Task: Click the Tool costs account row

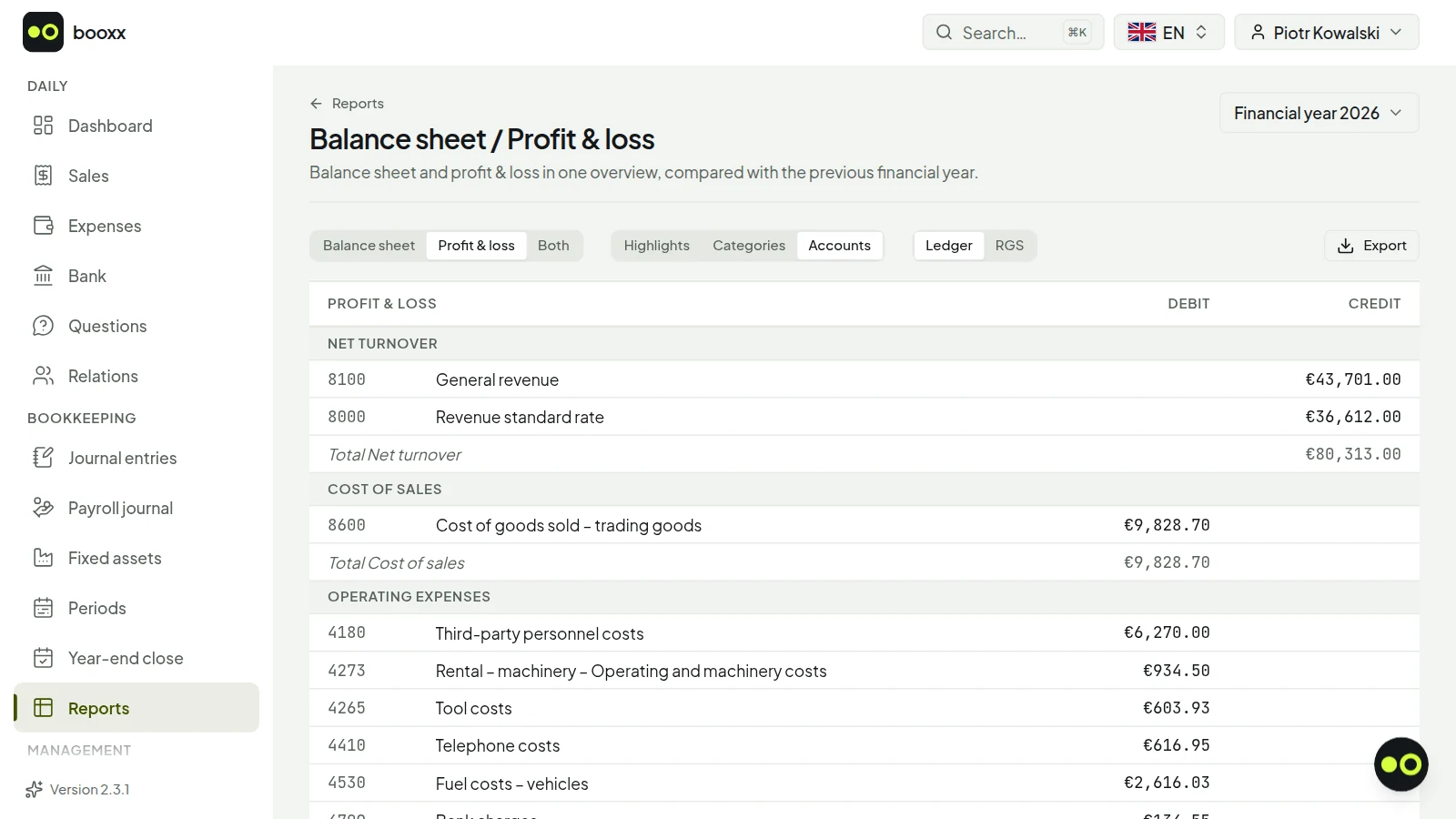Action: [x=864, y=708]
